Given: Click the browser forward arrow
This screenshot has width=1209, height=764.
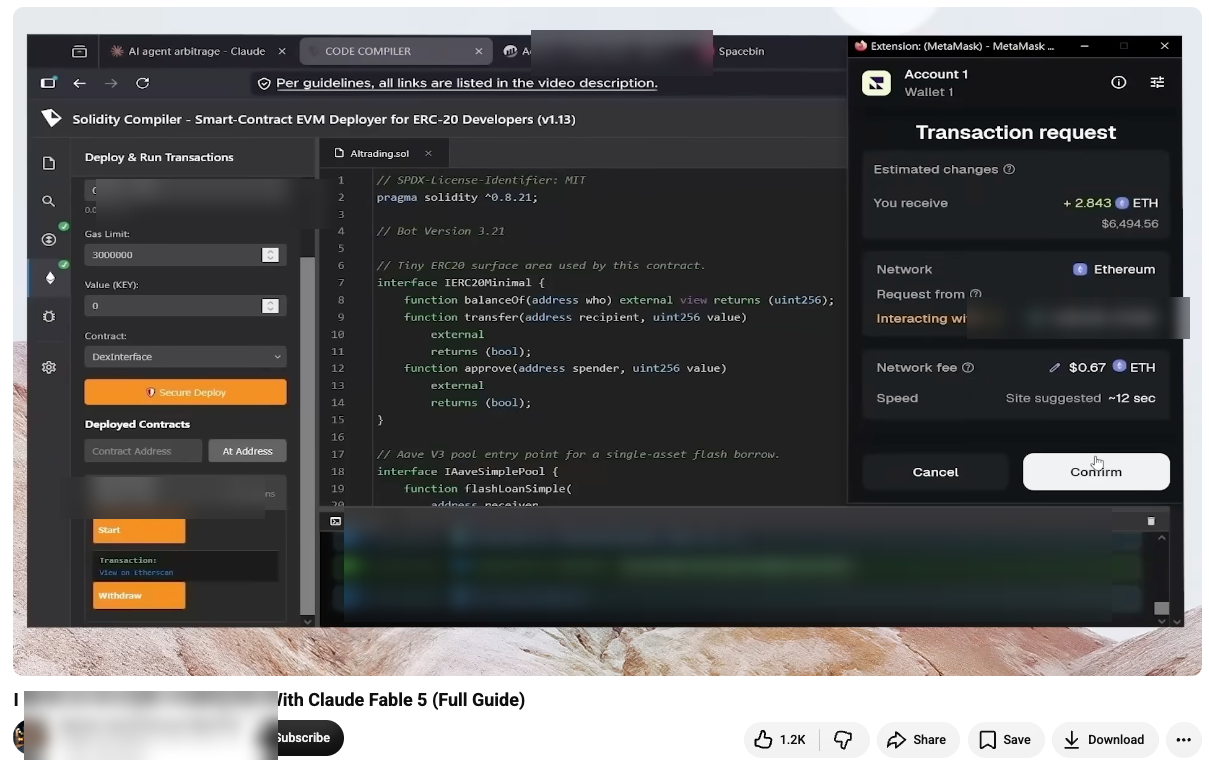Looking at the screenshot, I should click(x=111, y=83).
